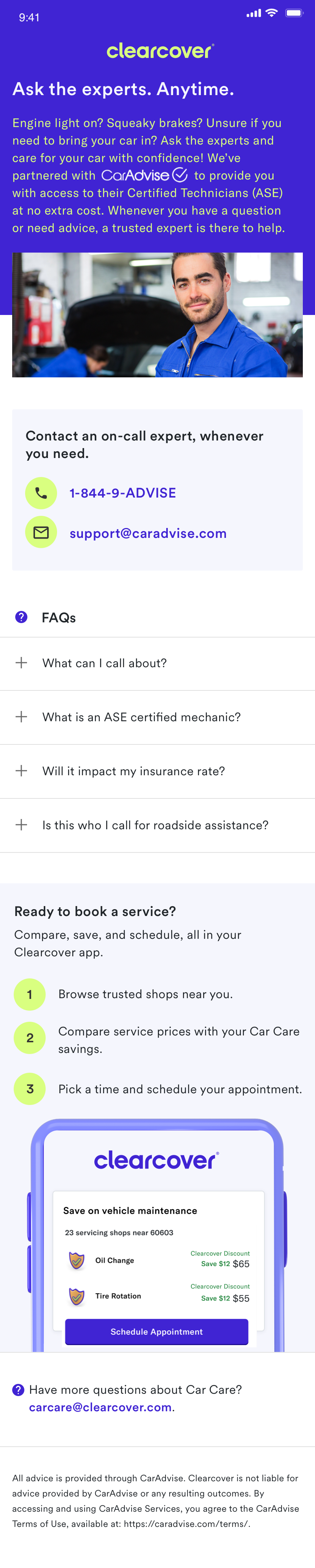This screenshot has height=1568, width=315.
Task: Click the Tire Rotation shield icon
Action: [77, 1296]
